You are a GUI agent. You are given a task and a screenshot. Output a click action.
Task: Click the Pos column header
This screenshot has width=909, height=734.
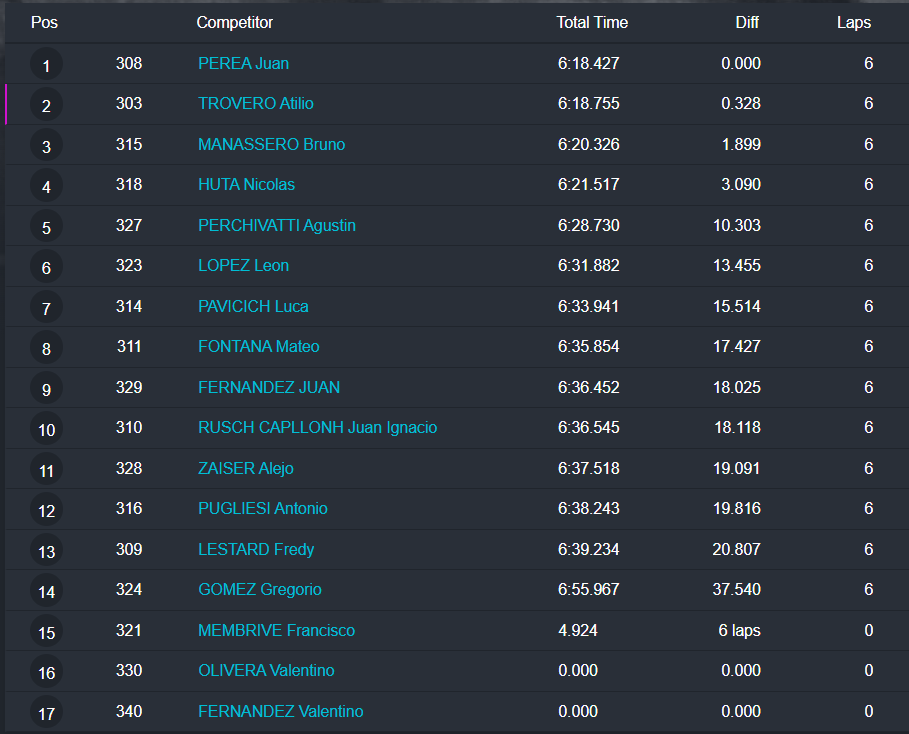click(x=44, y=22)
